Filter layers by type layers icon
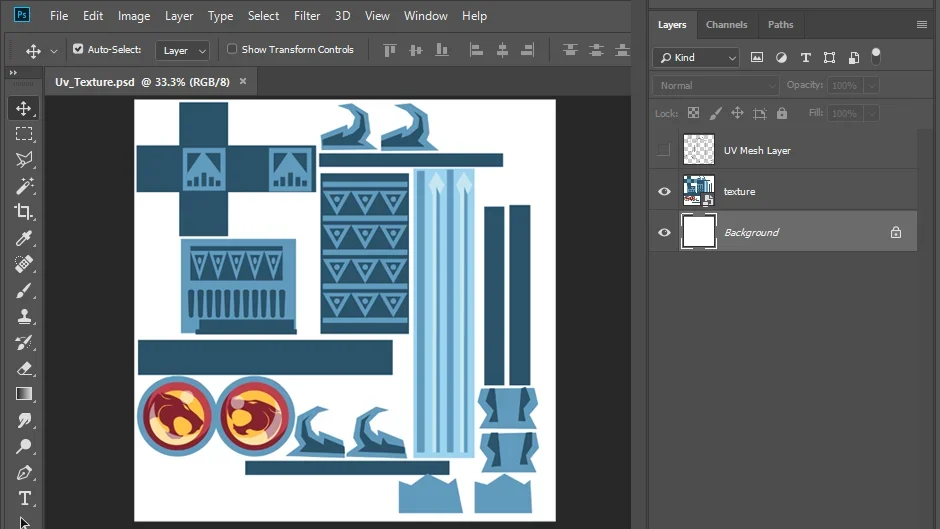This screenshot has width=940, height=529. [805, 58]
